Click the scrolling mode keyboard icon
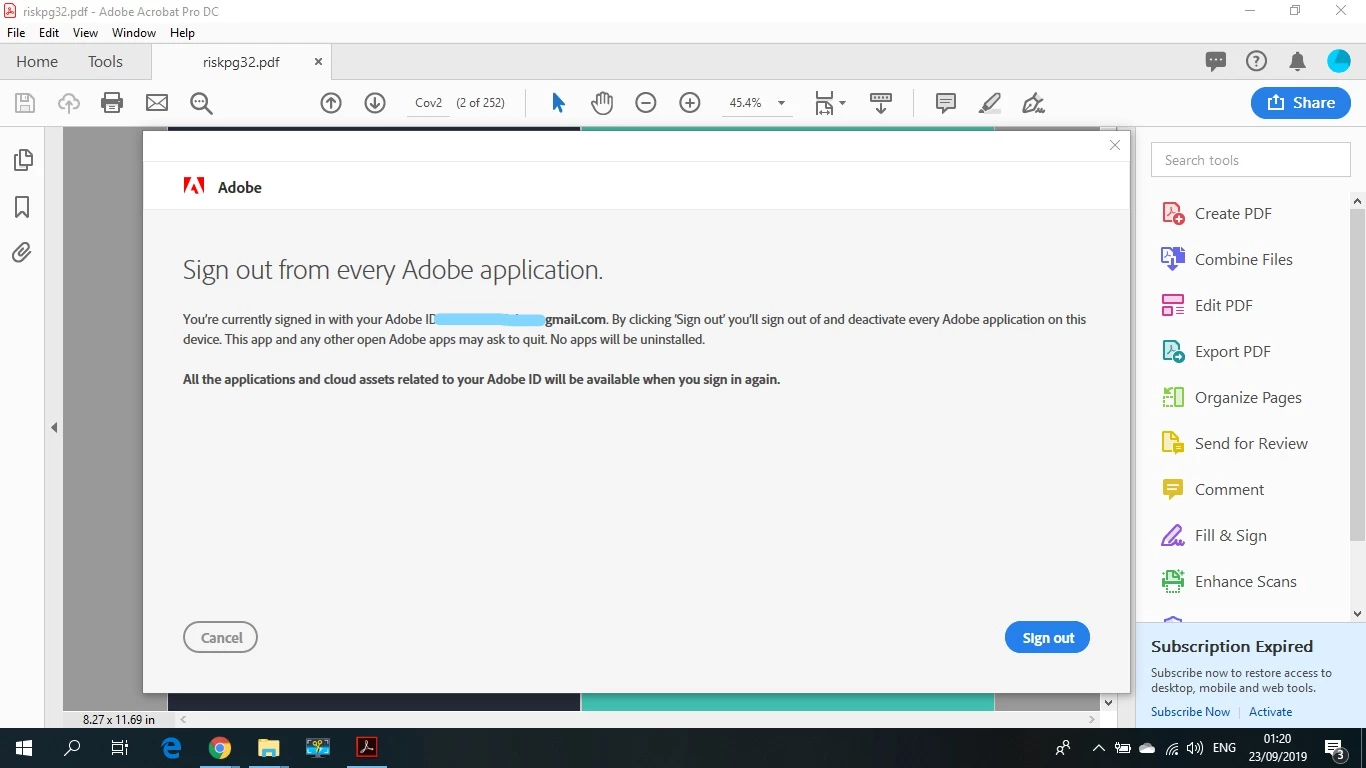Viewport: 1366px width, 768px height. (881, 103)
